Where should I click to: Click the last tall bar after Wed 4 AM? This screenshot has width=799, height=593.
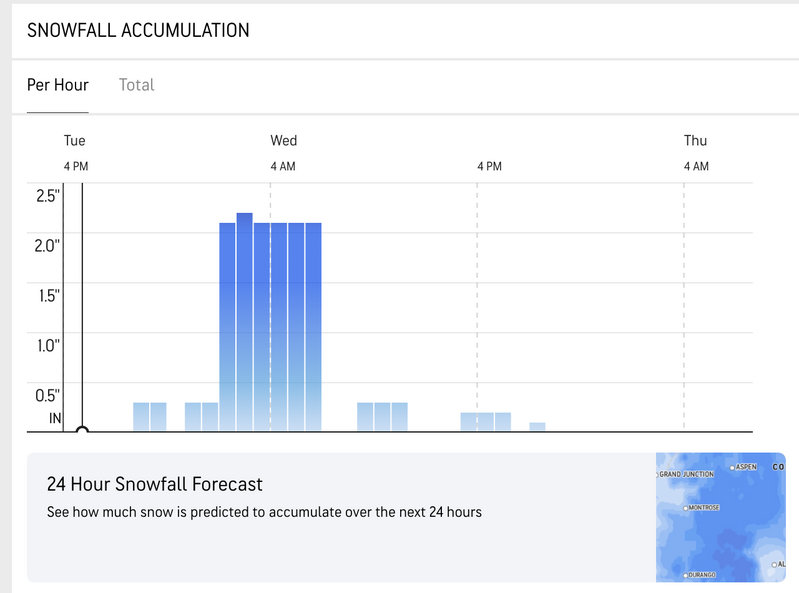tap(313, 326)
